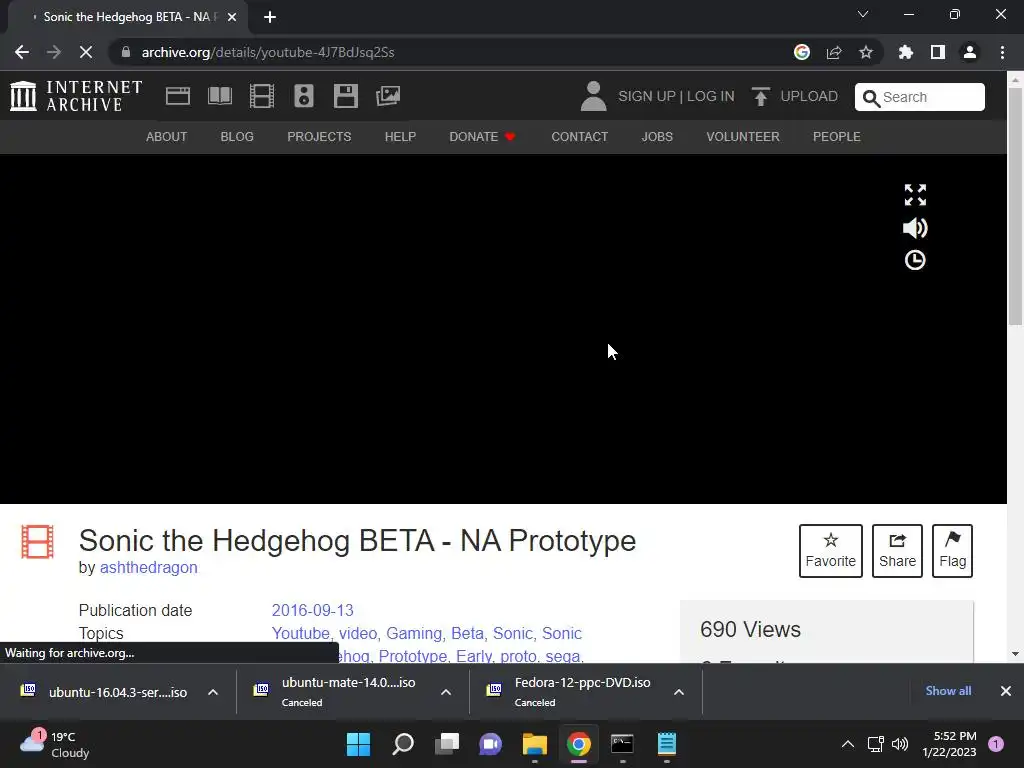This screenshot has height=768, width=1024.
Task: Click the Share button
Action: 897,551
